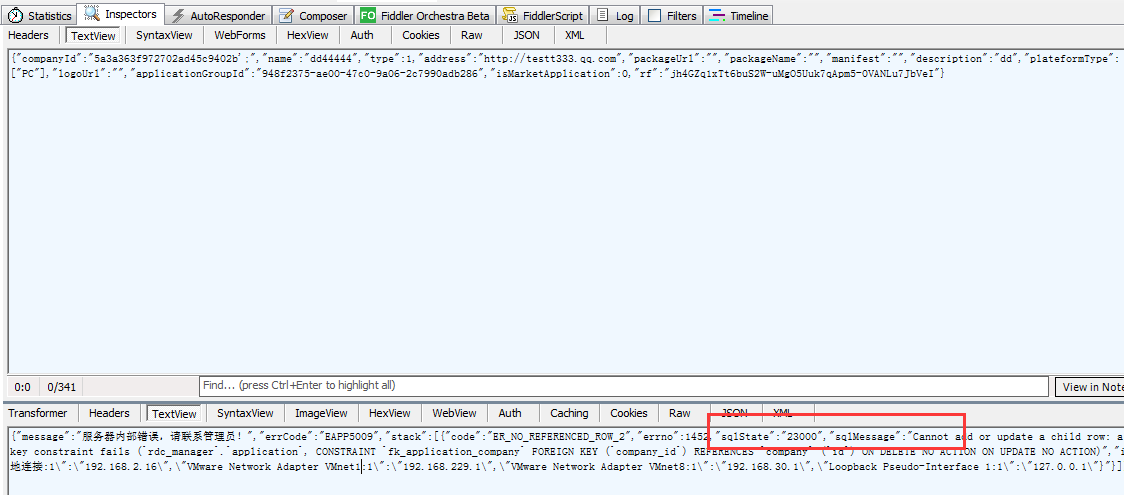Open request JSON inspector tab
The height and width of the screenshot is (495, 1124).
(526, 35)
